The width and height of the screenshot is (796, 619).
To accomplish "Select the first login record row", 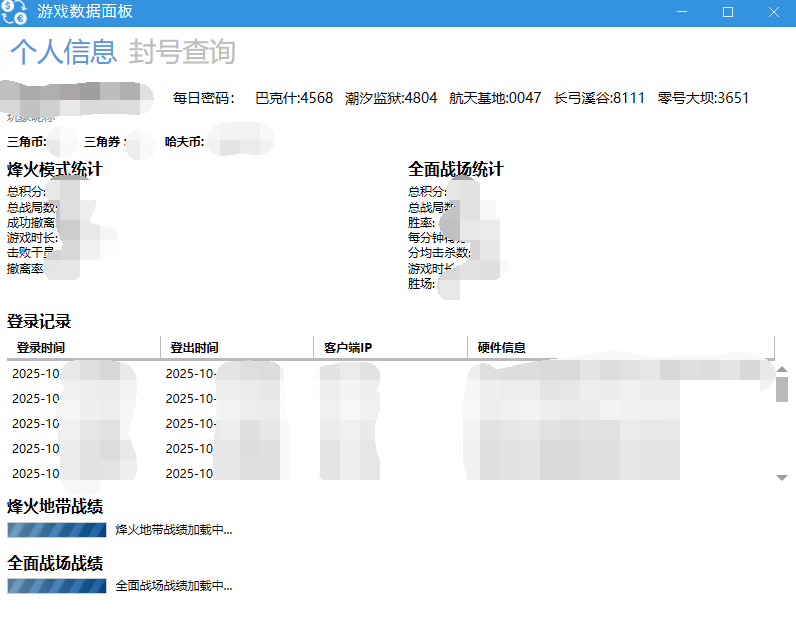I will (390, 373).
